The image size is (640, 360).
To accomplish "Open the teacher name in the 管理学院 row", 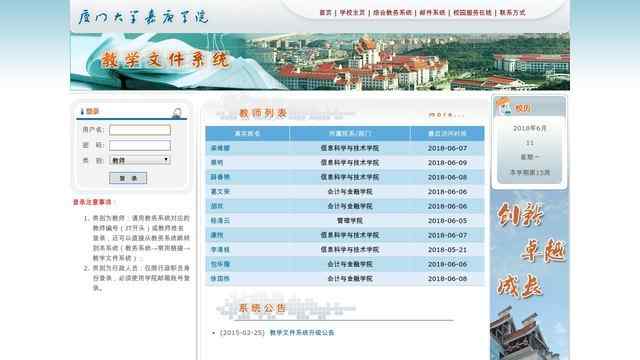I will coord(220,220).
